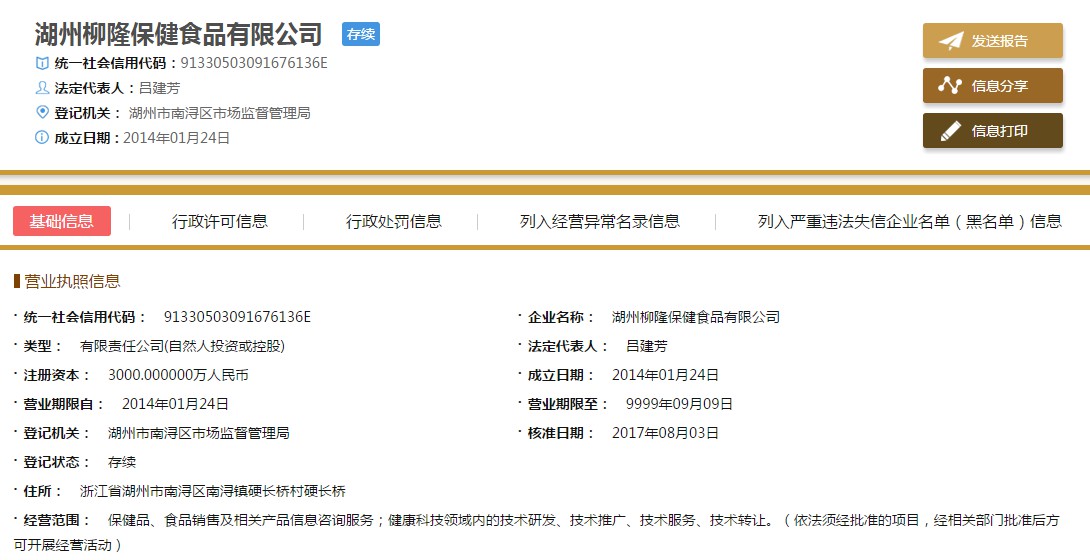
Task: Click the info circle icon beside 成立日期
Action: pos(42,138)
